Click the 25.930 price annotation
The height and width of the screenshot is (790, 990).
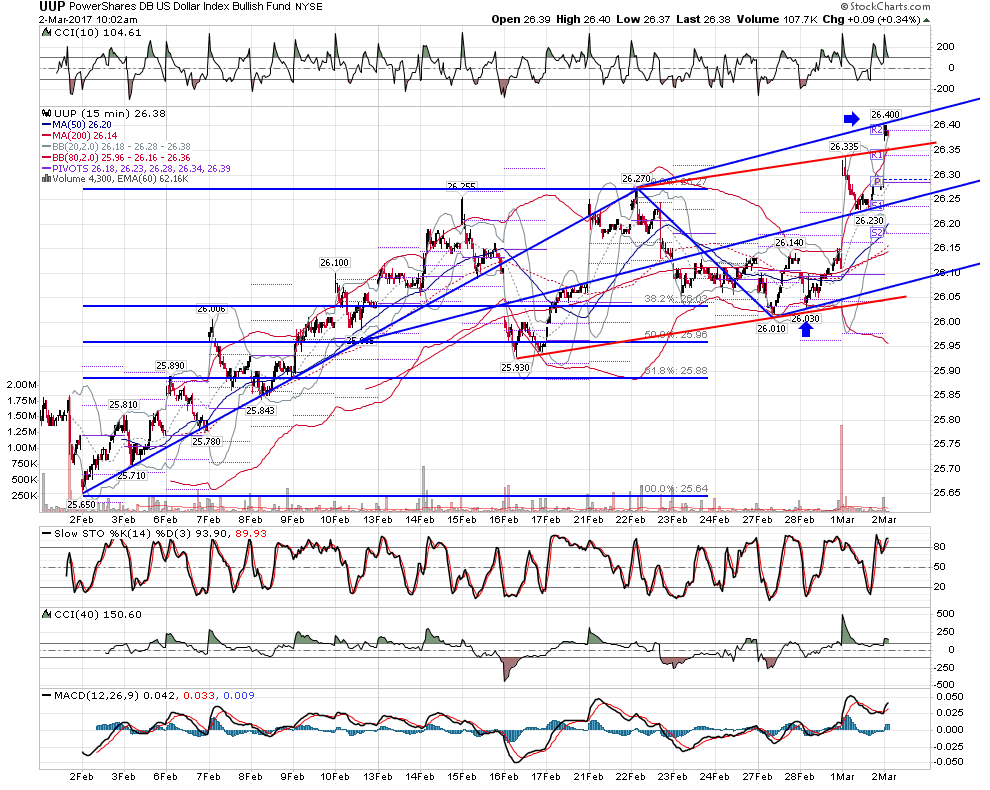(x=515, y=367)
